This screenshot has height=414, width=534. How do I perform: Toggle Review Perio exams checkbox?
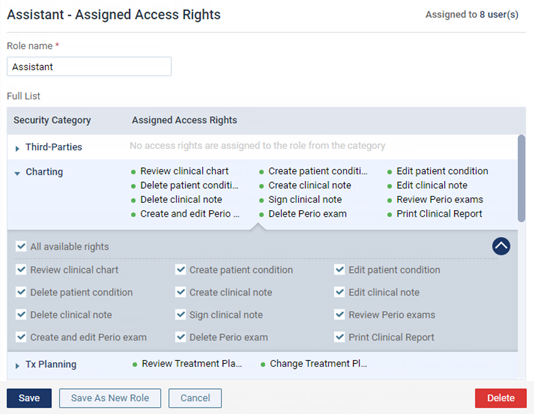coord(340,315)
